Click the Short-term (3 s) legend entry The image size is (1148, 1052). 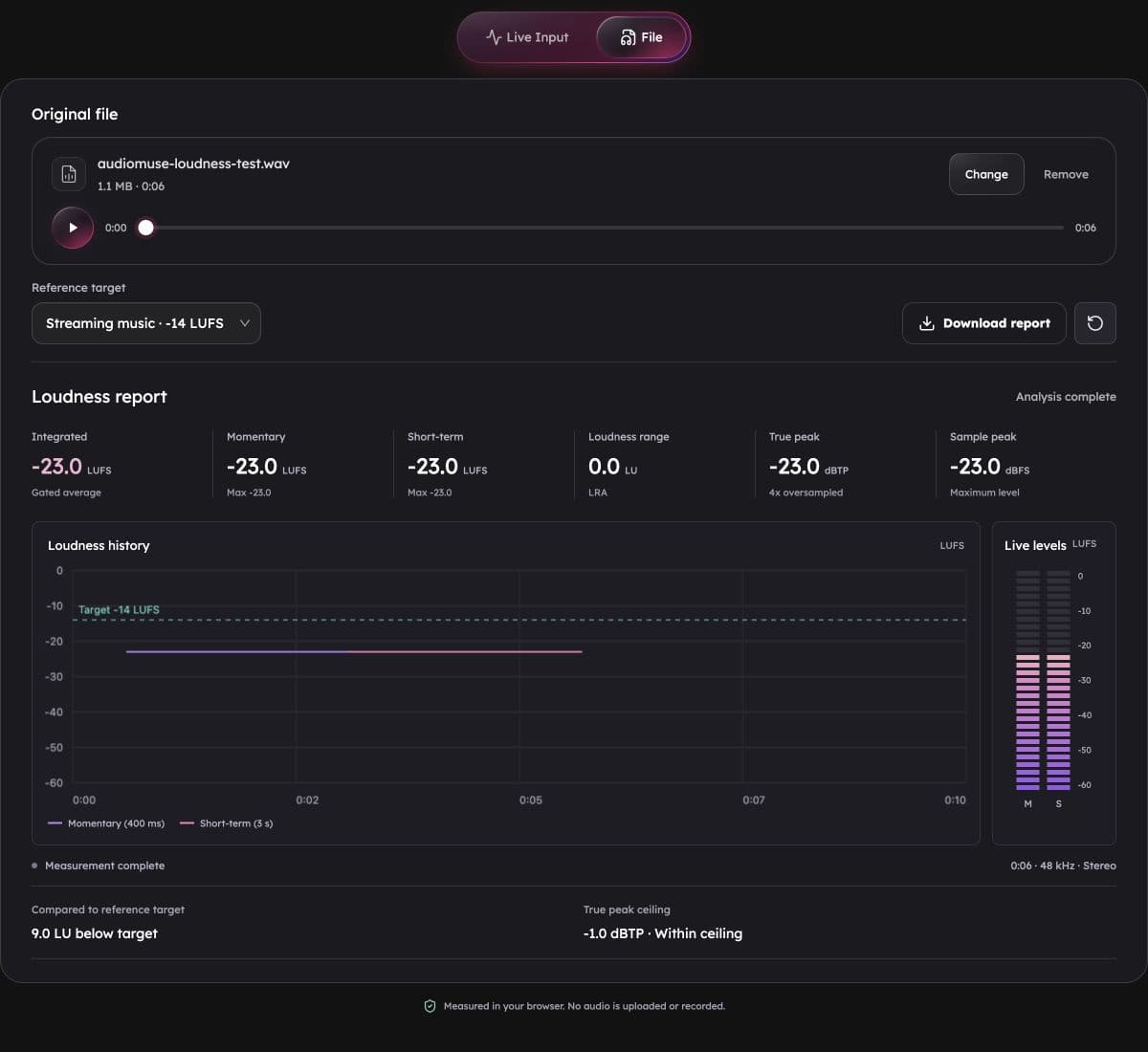227,823
